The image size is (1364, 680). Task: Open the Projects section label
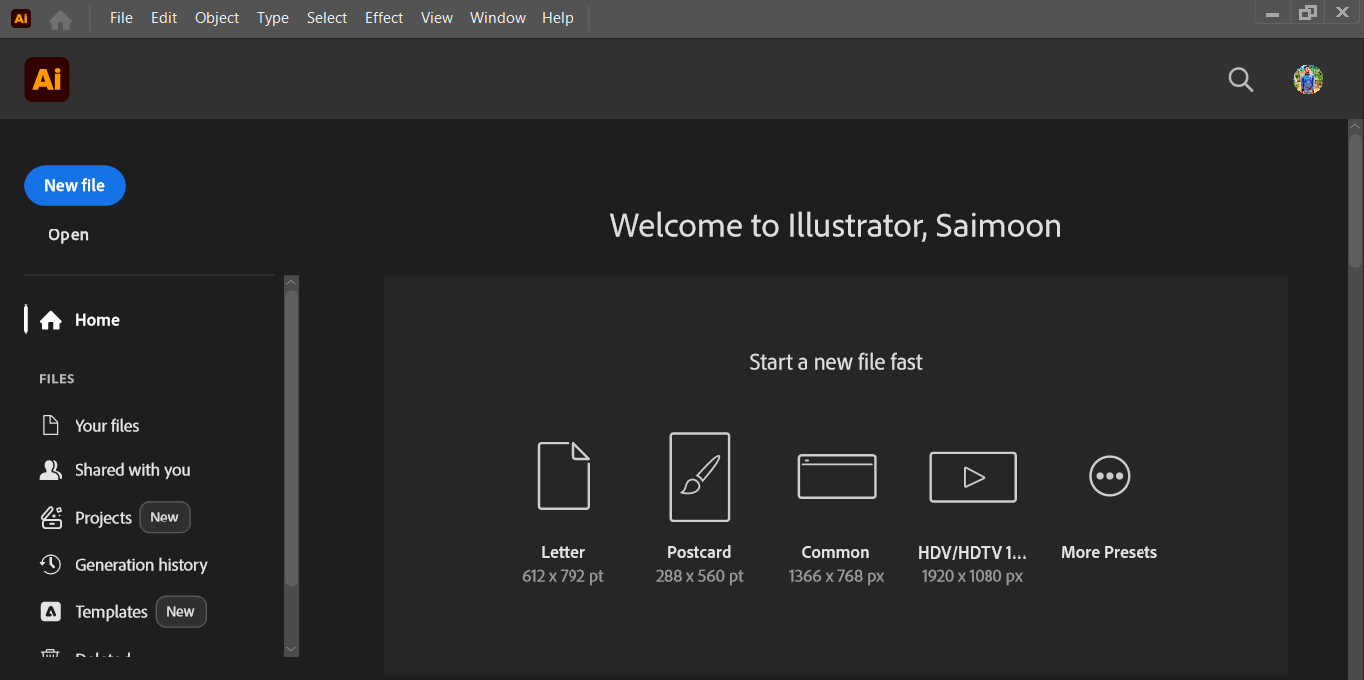point(104,518)
